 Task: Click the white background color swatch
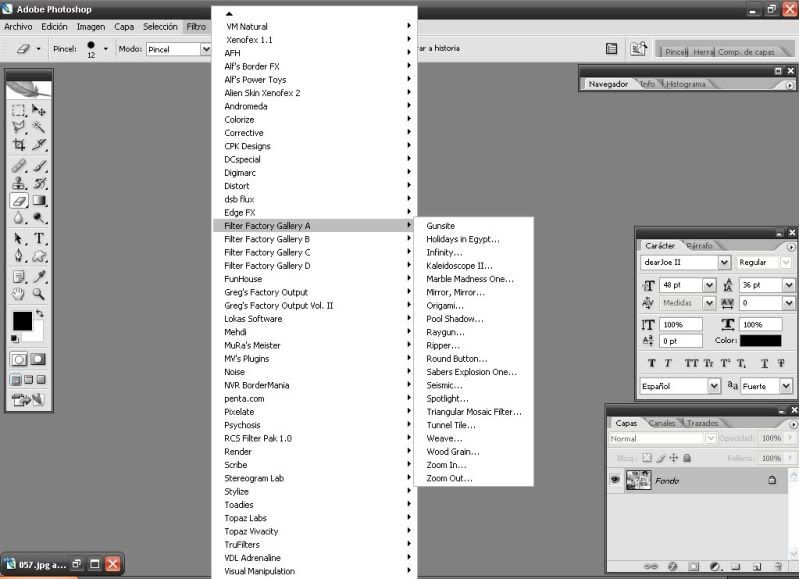37,334
